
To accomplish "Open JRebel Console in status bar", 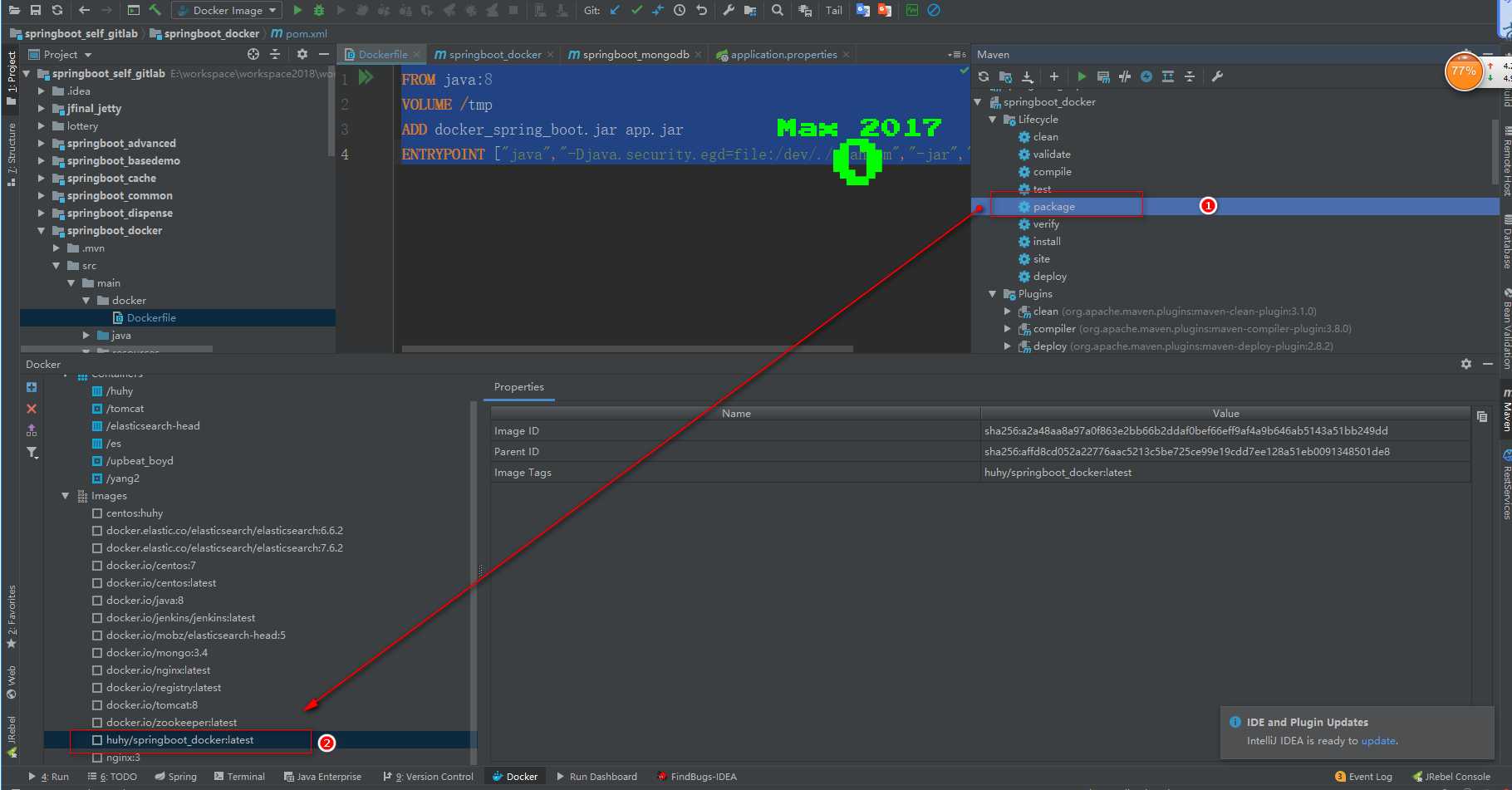I will 1451,777.
